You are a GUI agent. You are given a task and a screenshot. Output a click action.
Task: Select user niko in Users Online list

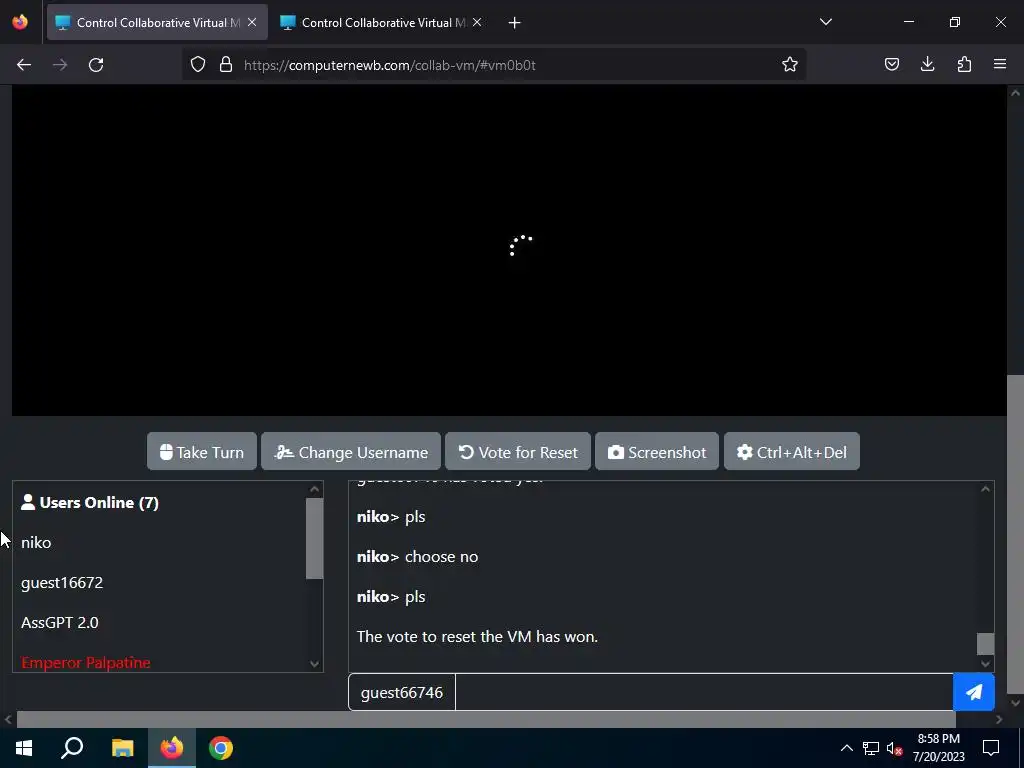tap(36, 543)
